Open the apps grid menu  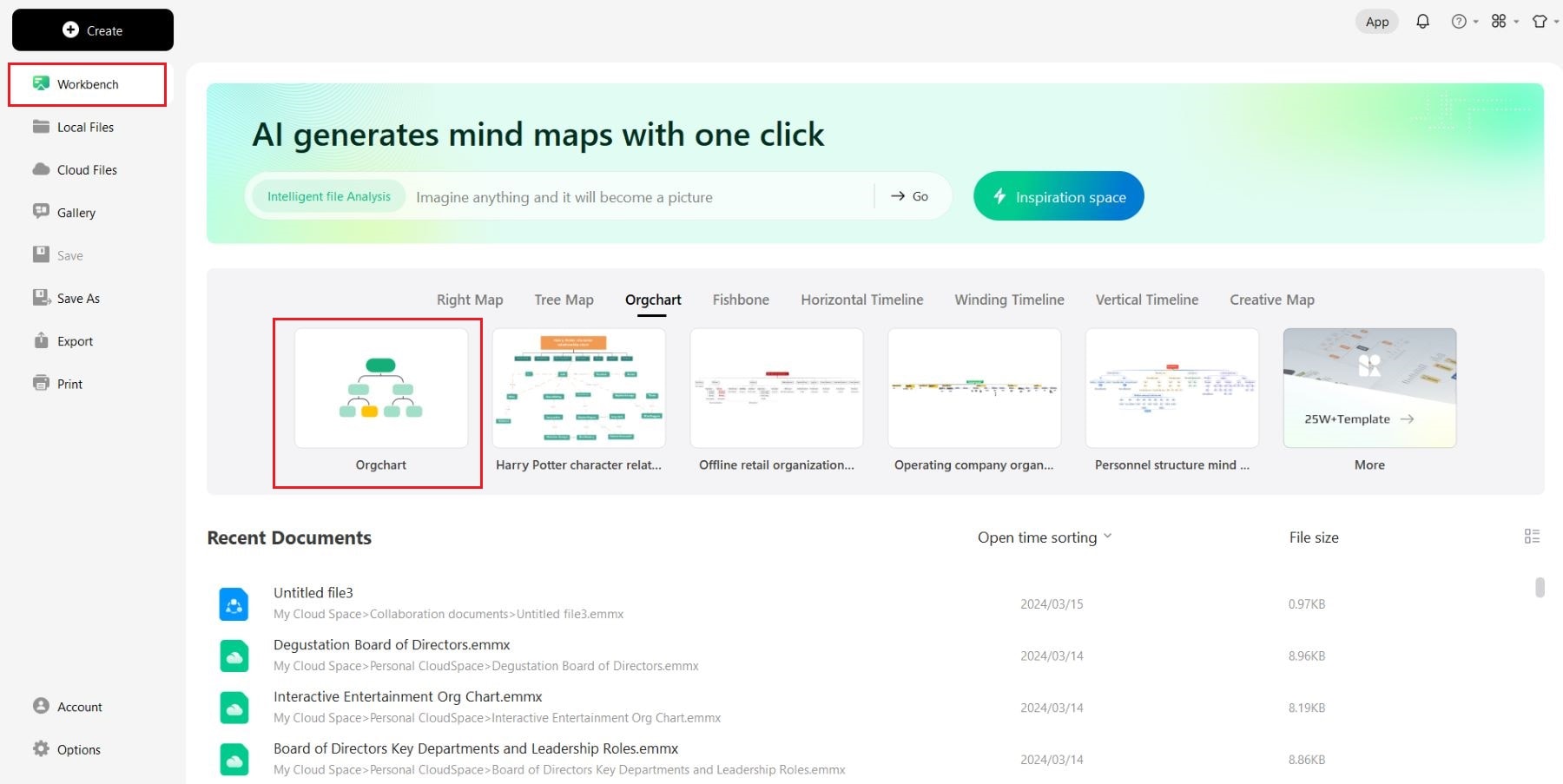click(x=1504, y=22)
